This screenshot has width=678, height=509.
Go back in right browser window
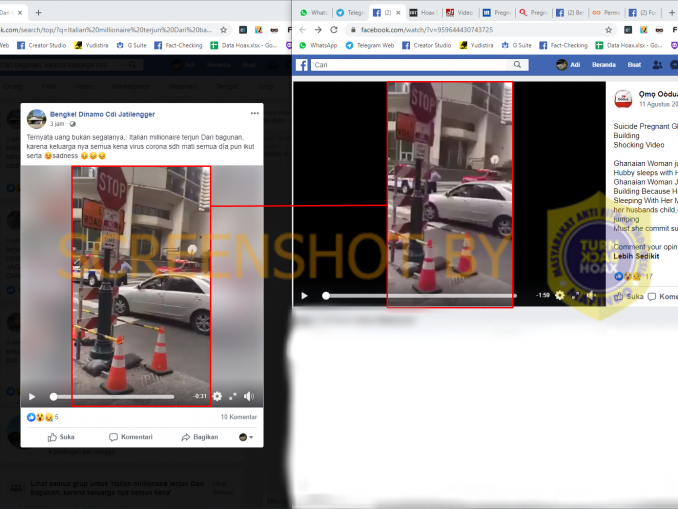[303, 30]
